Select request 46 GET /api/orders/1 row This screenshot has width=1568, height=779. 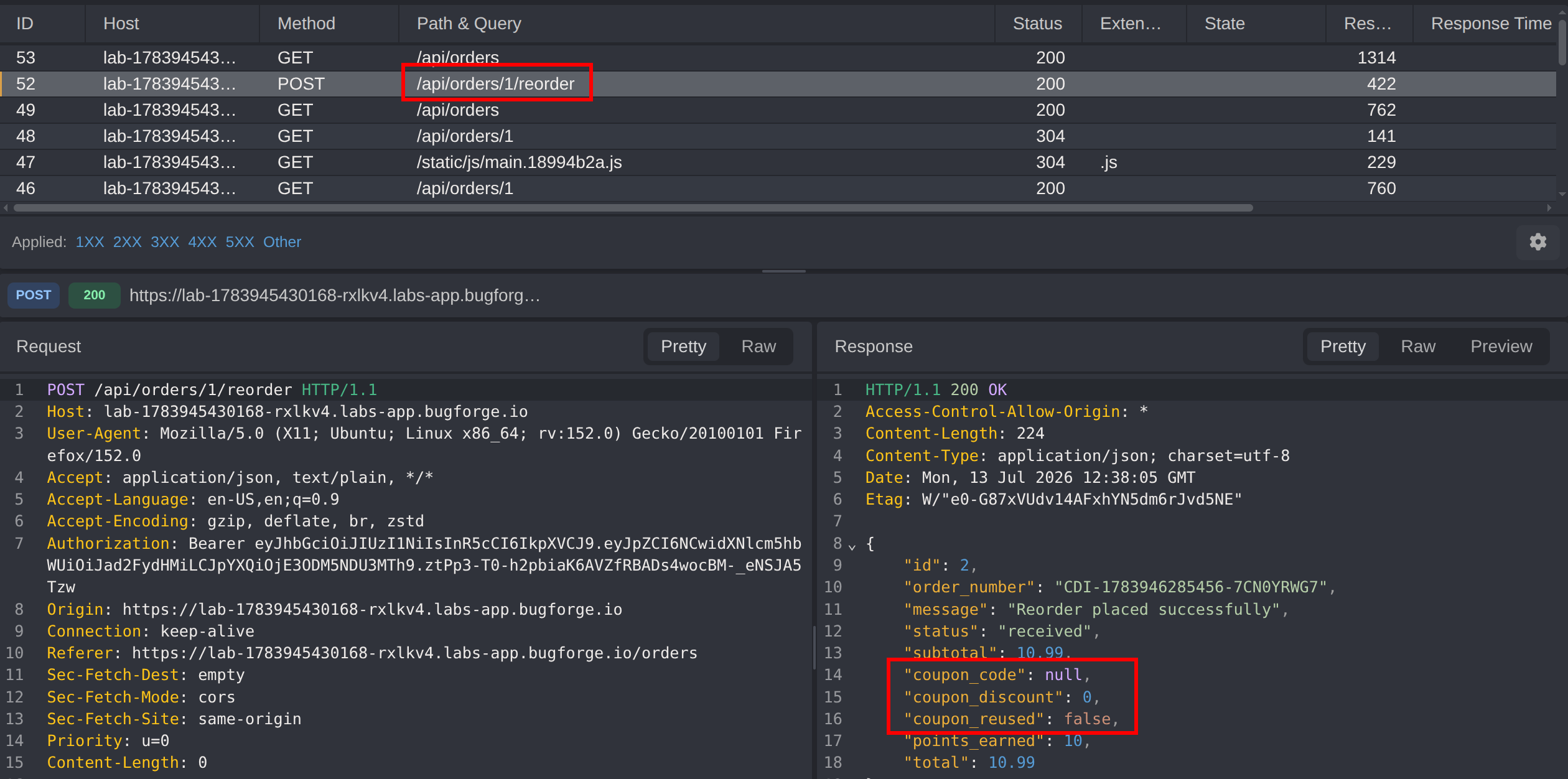[x=778, y=189]
